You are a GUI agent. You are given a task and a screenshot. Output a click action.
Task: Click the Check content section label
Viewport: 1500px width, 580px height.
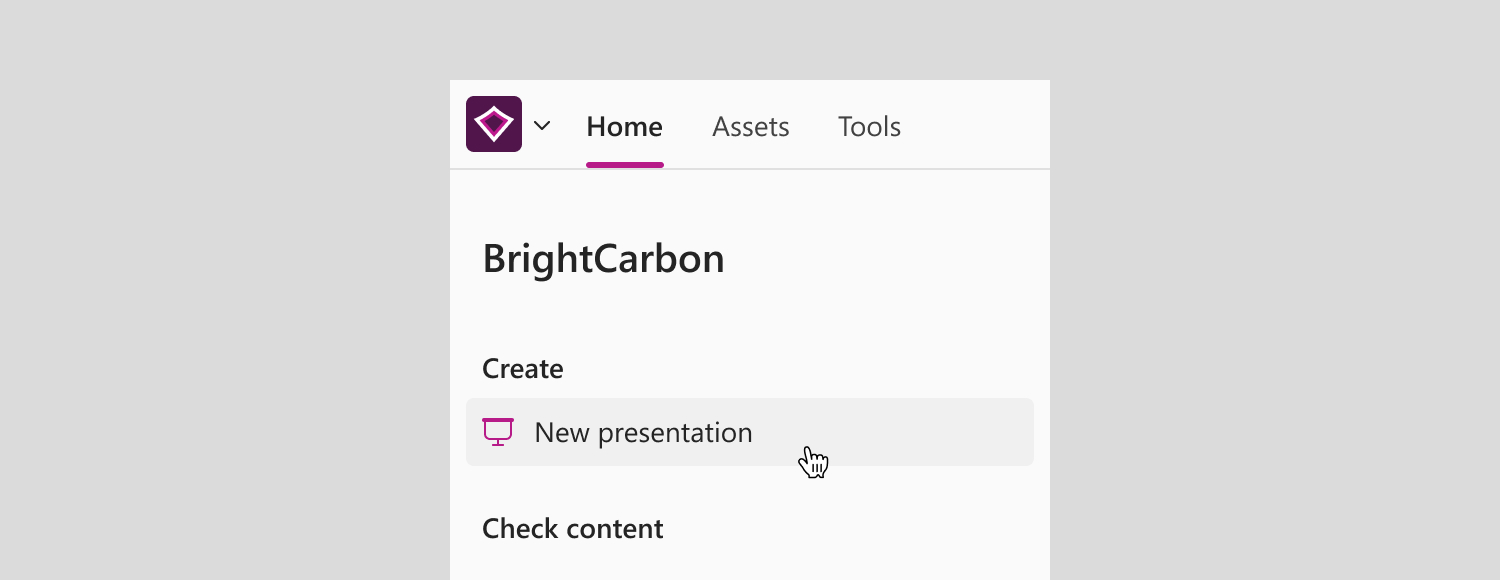[573, 528]
